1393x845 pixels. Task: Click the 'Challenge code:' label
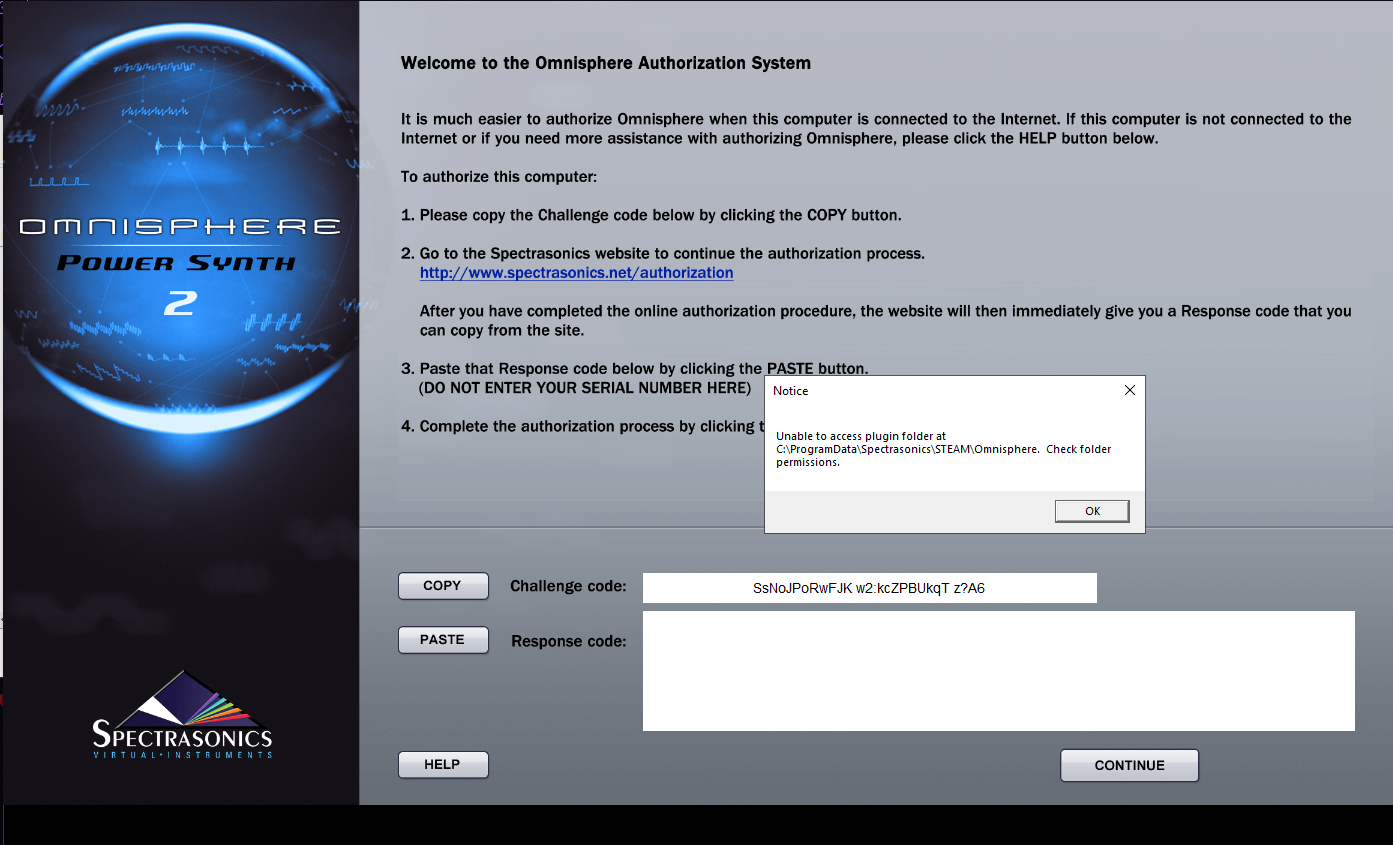(x=568, y=586)
